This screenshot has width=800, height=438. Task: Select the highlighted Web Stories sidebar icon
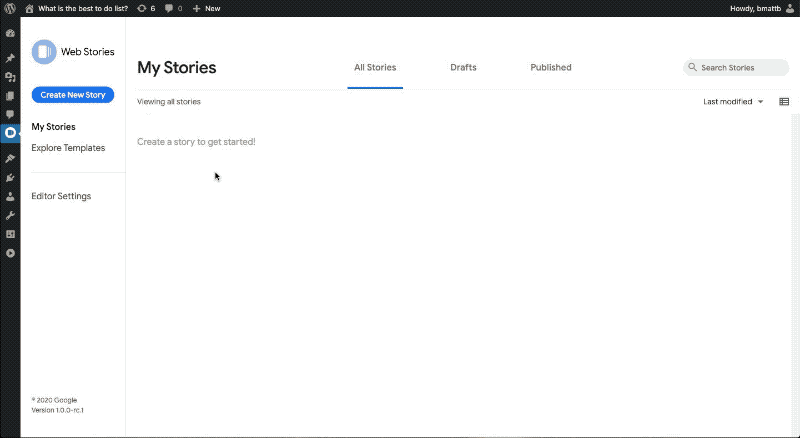10,133
